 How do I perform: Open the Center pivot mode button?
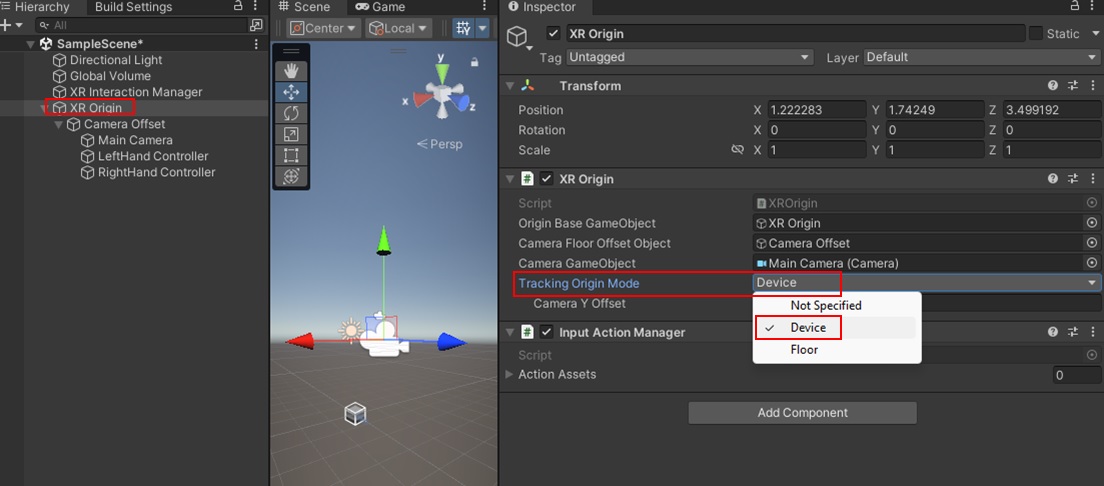click(x=323, y=28)
